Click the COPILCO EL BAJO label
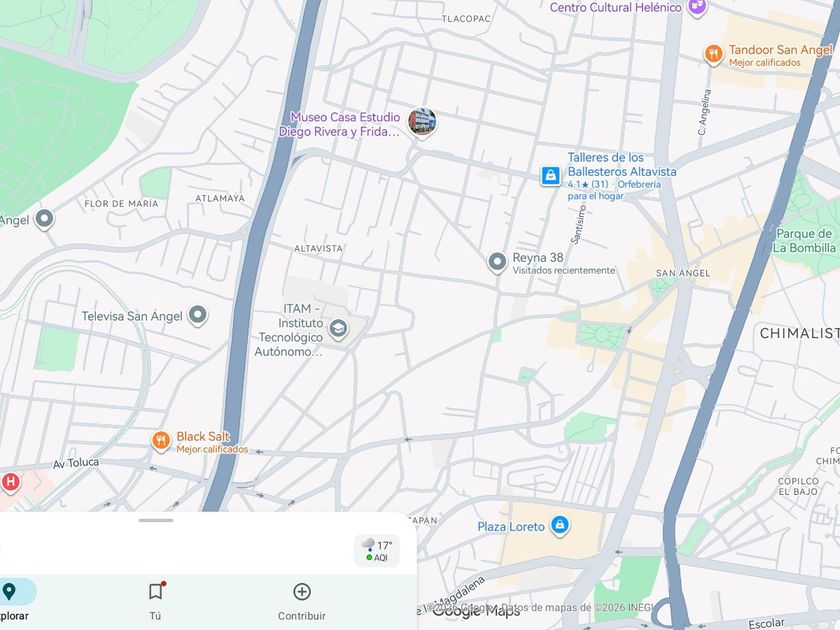Screen dimensions: 840x630 [x=798, y=486]
